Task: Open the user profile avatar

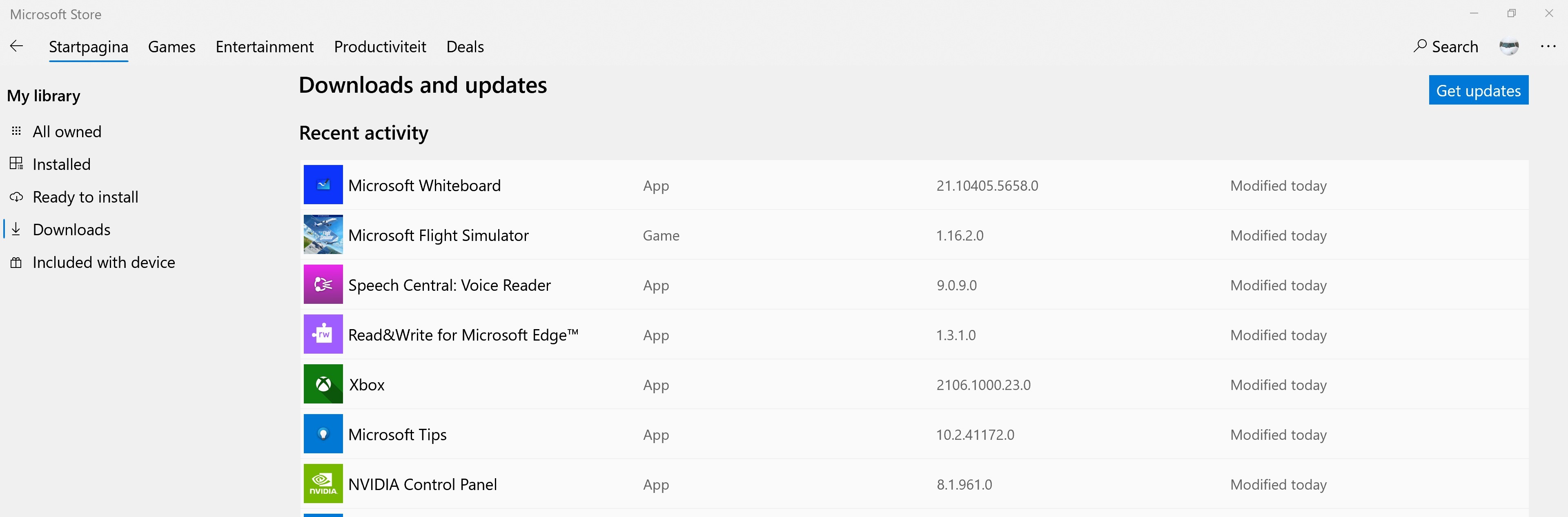Action: tap(1508, 46)
